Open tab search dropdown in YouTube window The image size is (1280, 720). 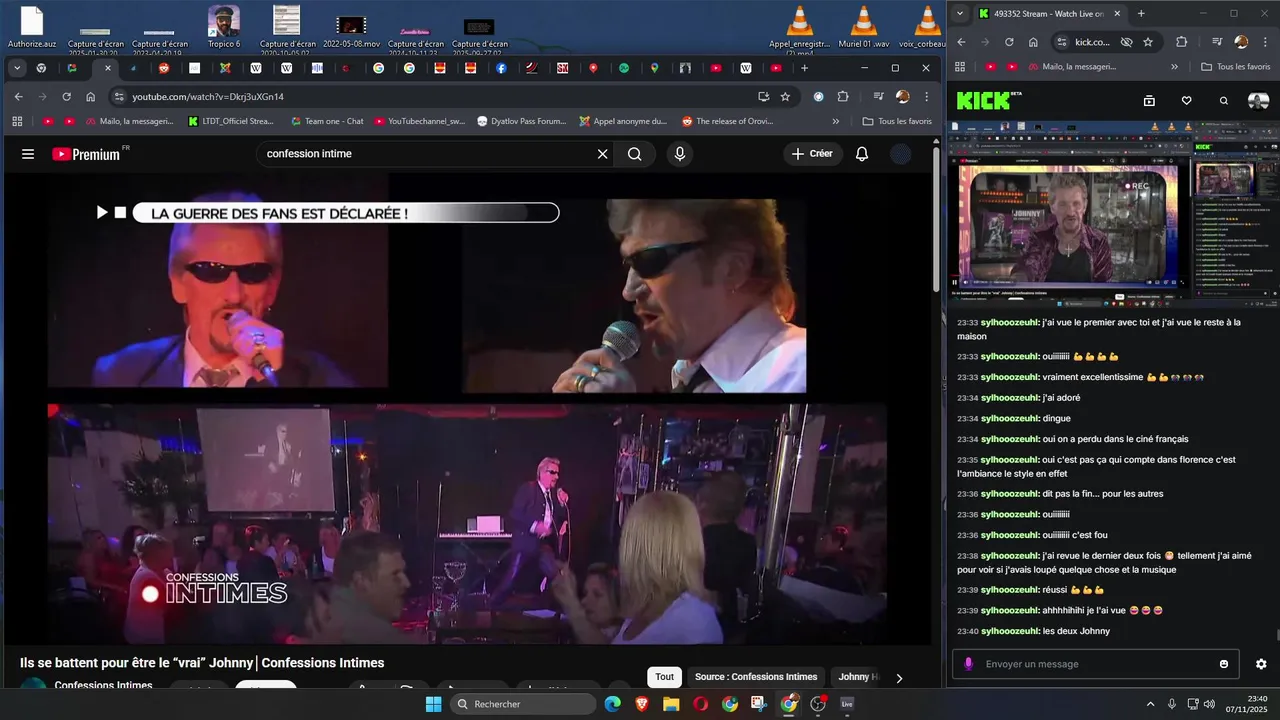(17, 68)
